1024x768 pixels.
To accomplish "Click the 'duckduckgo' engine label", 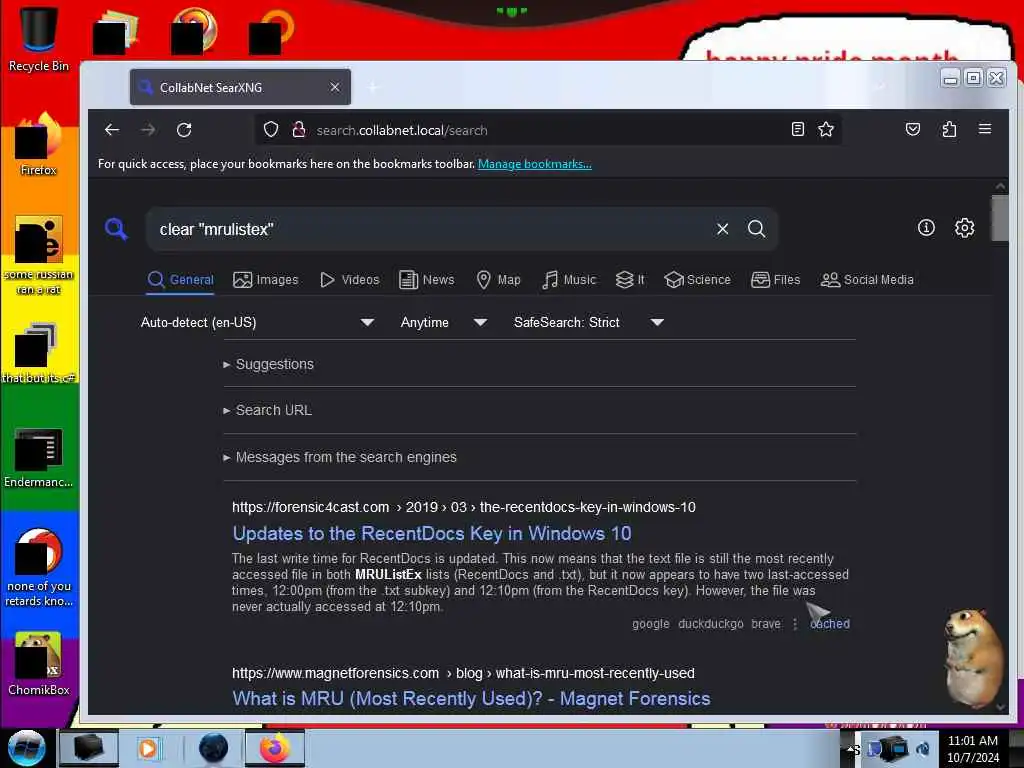I will point(711,624).
